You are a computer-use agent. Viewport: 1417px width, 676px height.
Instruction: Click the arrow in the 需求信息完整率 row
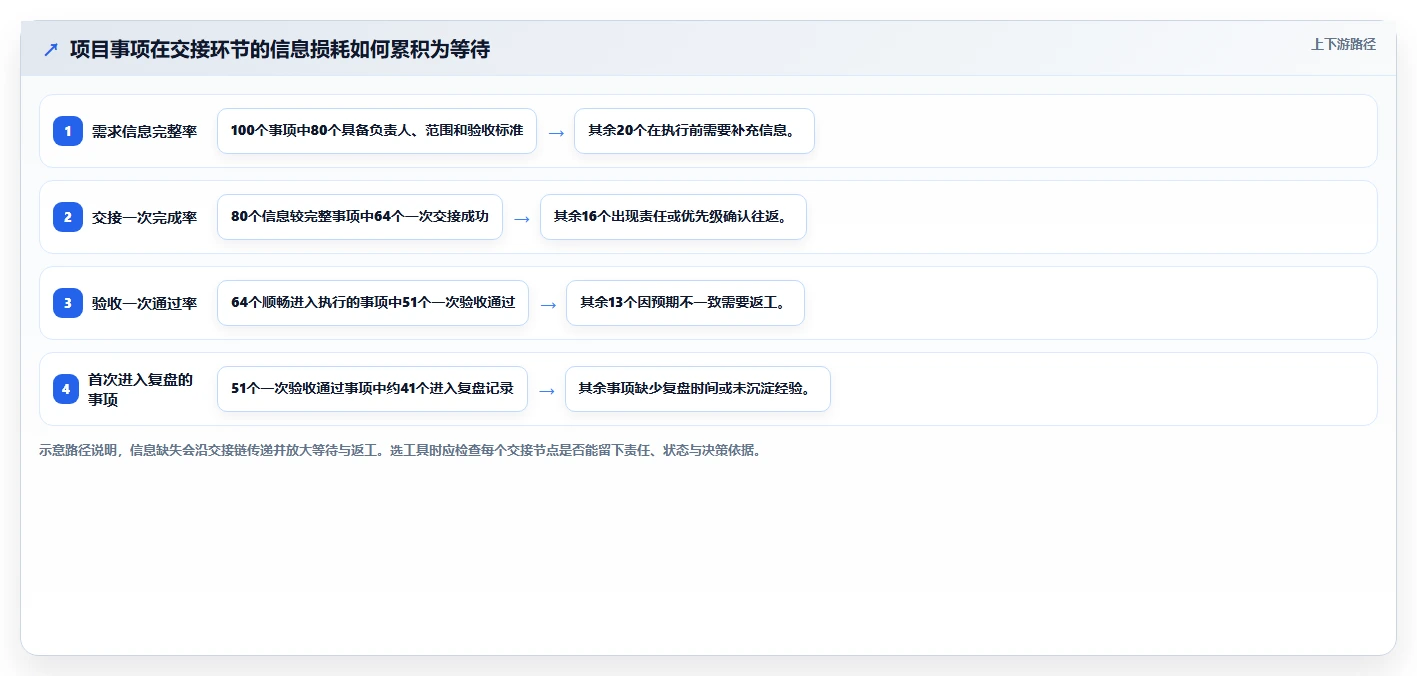point(556,132)
